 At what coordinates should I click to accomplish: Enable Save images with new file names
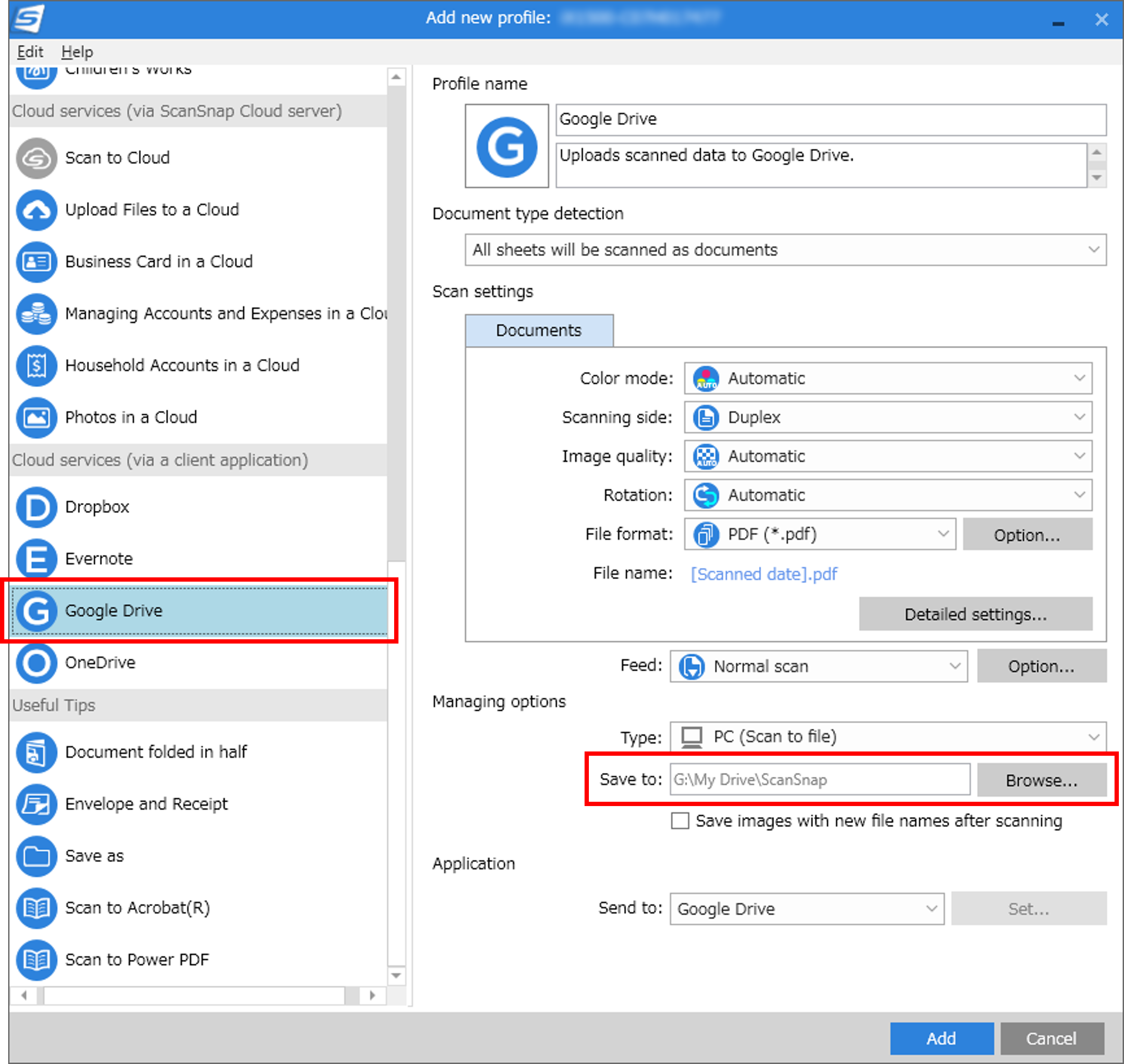pos(680,821)
